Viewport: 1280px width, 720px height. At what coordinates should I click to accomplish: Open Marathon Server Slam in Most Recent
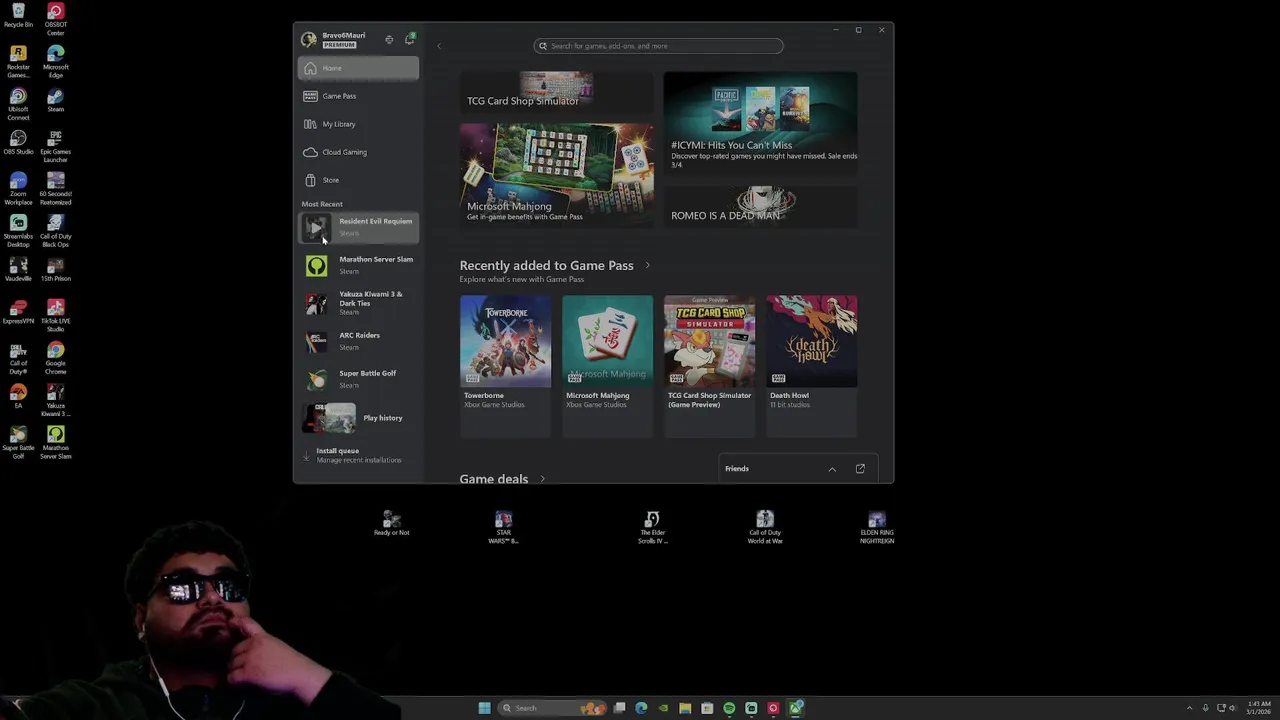coord(358,265)
